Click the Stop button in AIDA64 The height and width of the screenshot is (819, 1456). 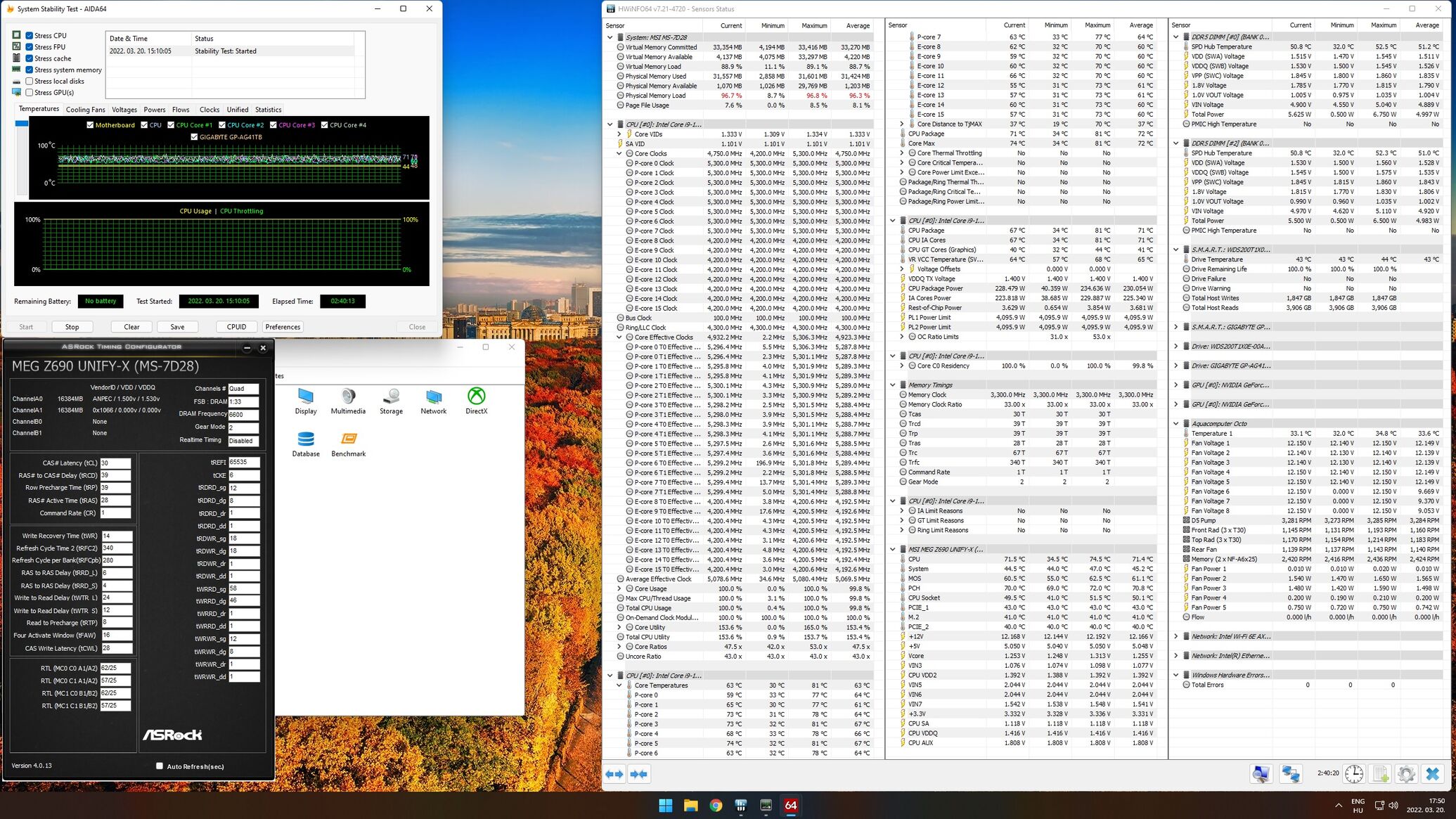[72, 327]
